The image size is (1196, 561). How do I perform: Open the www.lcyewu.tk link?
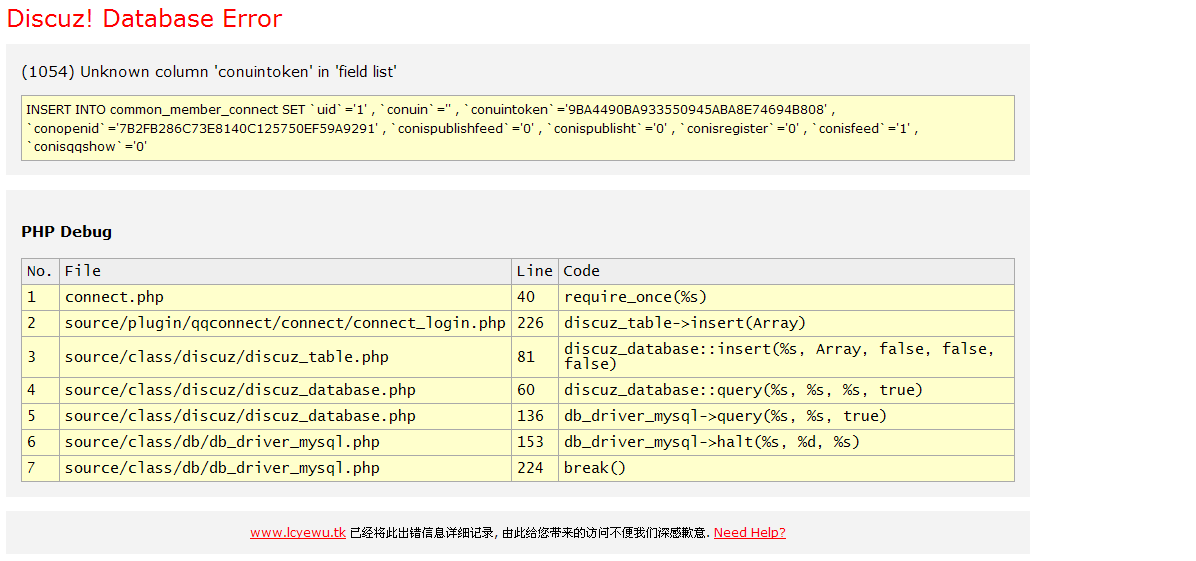[x=297, y=533]
